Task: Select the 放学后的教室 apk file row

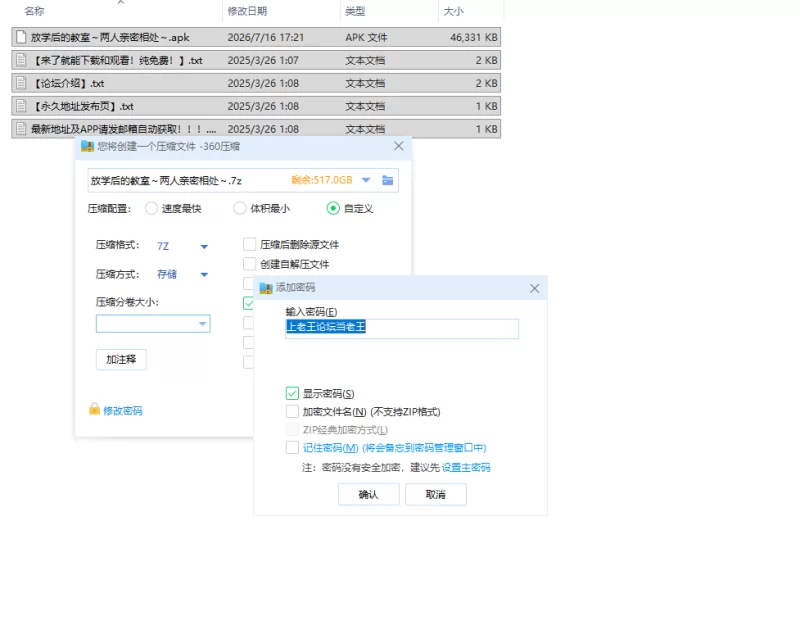Action: click(x=256, y=37)
